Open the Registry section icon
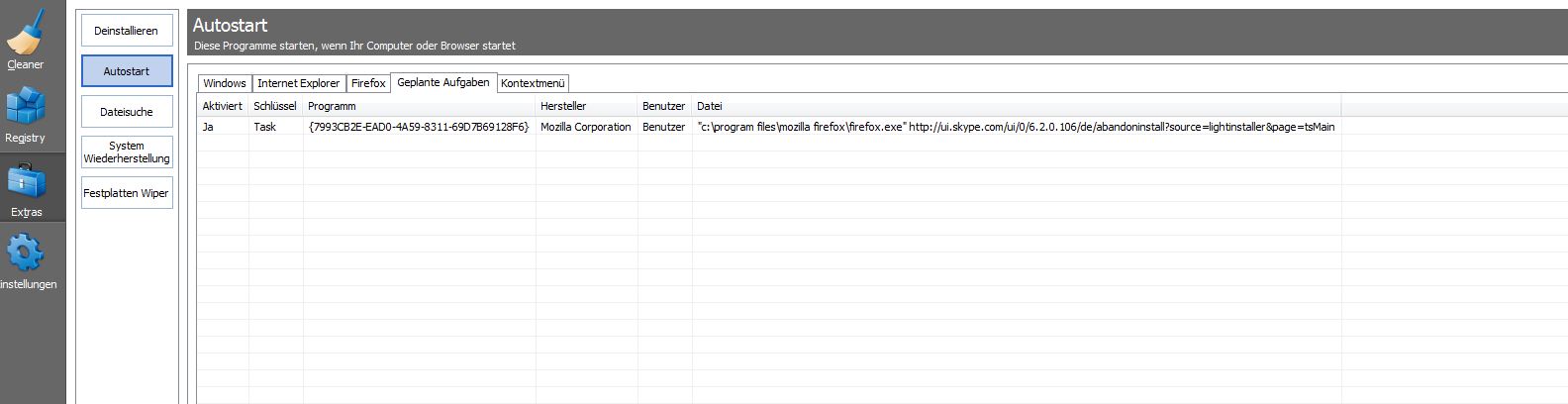 [26, 108]
